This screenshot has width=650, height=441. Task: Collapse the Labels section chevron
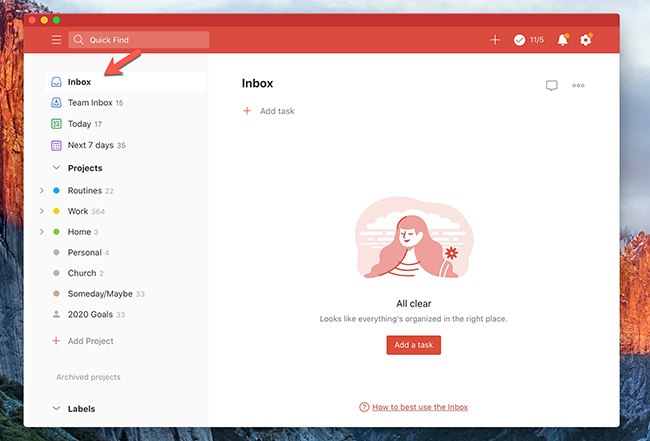pyautogui.click(x=56, y=408)
